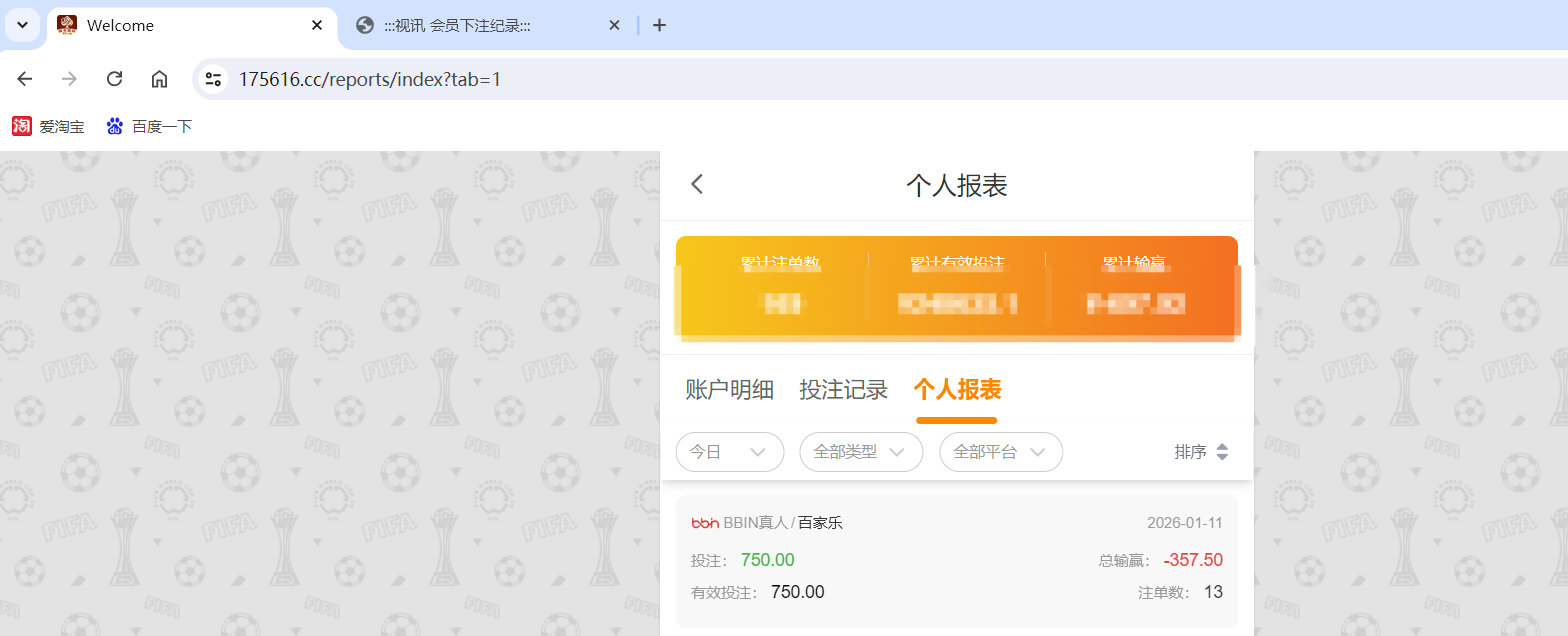Viewport: 1568px width, 636px height.
Task: Switch to the Welcome tab
Action: coord(192,25)
